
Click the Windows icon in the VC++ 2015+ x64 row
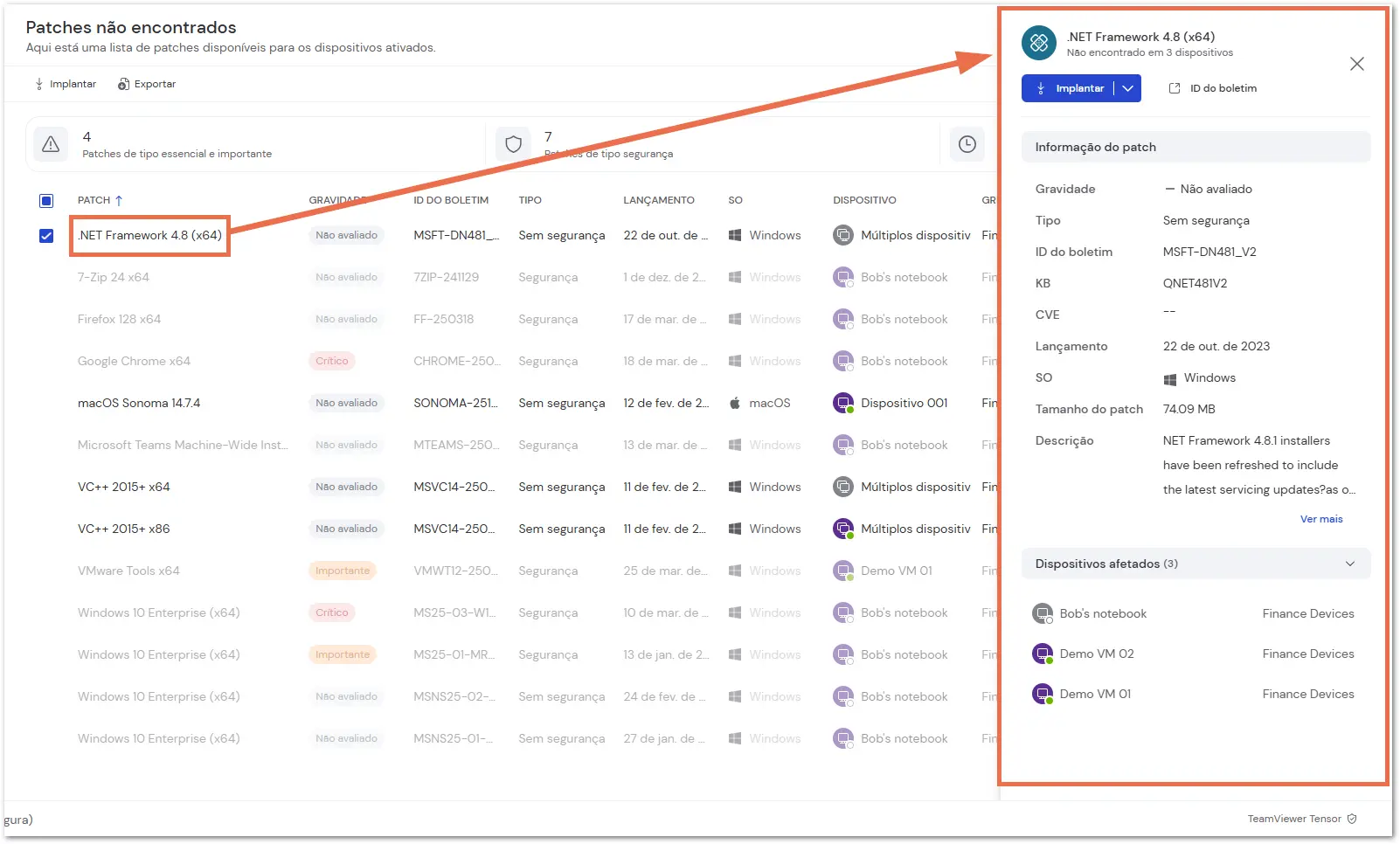tap(735, 487)
